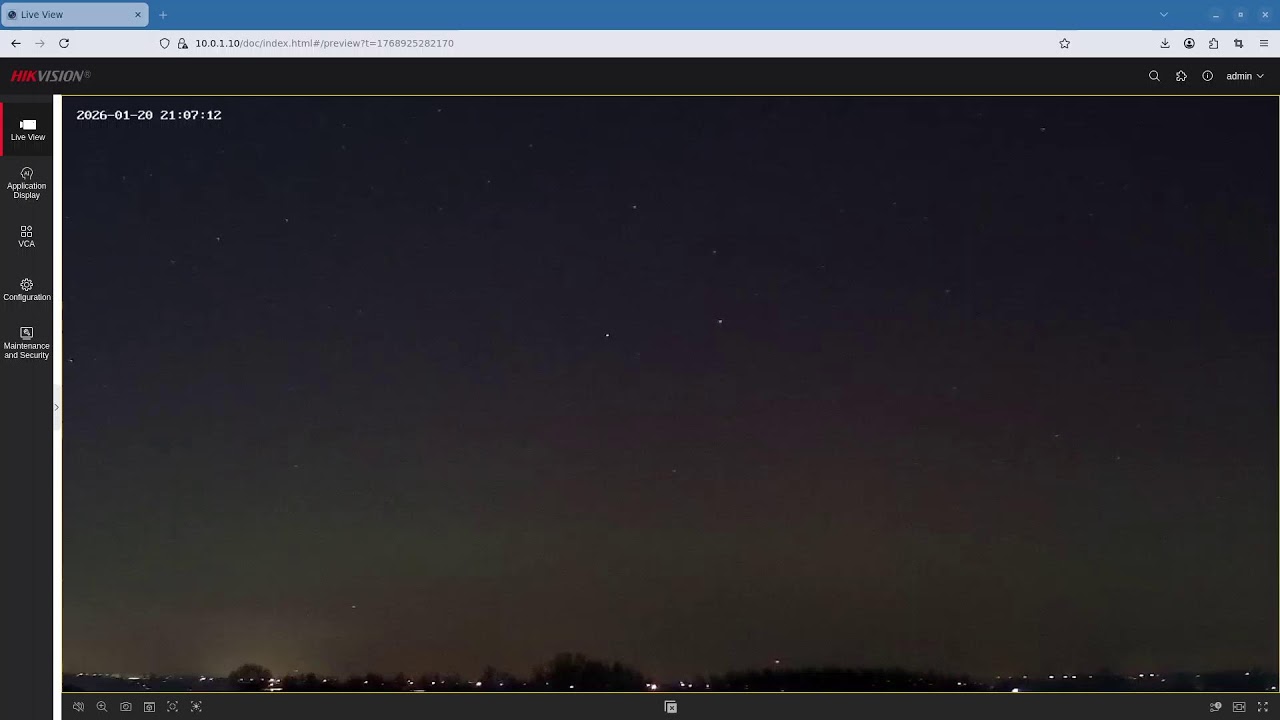Open the browser downloads panel
1280x720 pixels.
pyautogui.click(x=1165, y=43)
